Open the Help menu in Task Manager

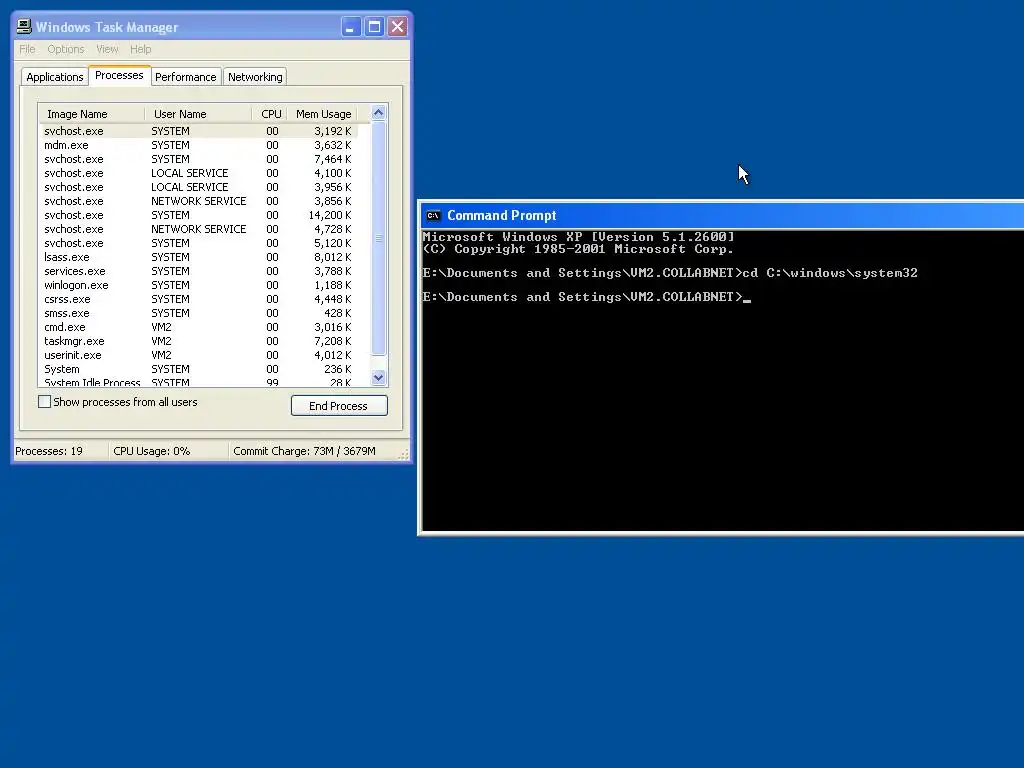tap(140, 49)
